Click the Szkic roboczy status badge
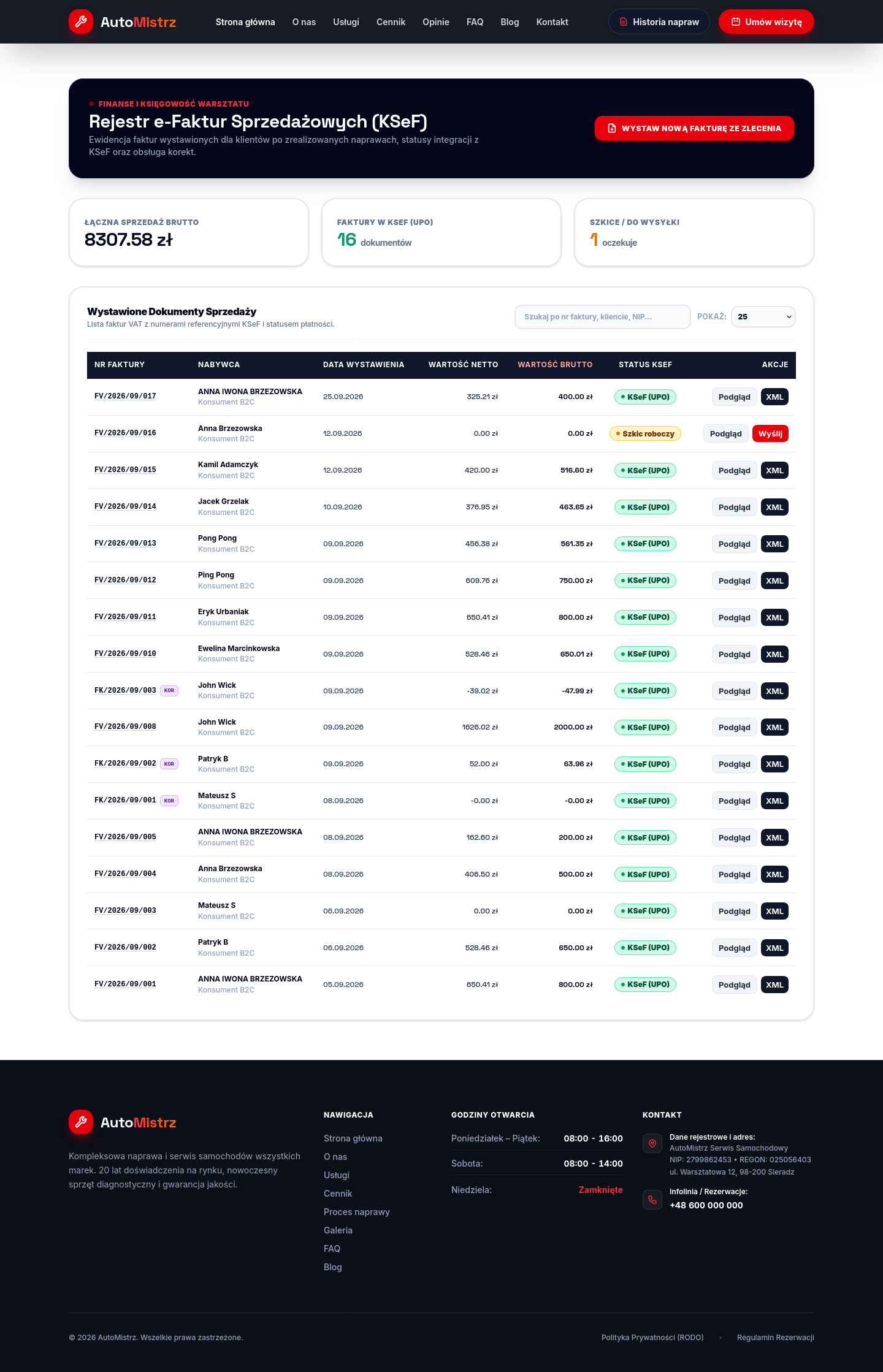Image resolution: width=883 pixels, height=1372 pixels. point(645,433)
